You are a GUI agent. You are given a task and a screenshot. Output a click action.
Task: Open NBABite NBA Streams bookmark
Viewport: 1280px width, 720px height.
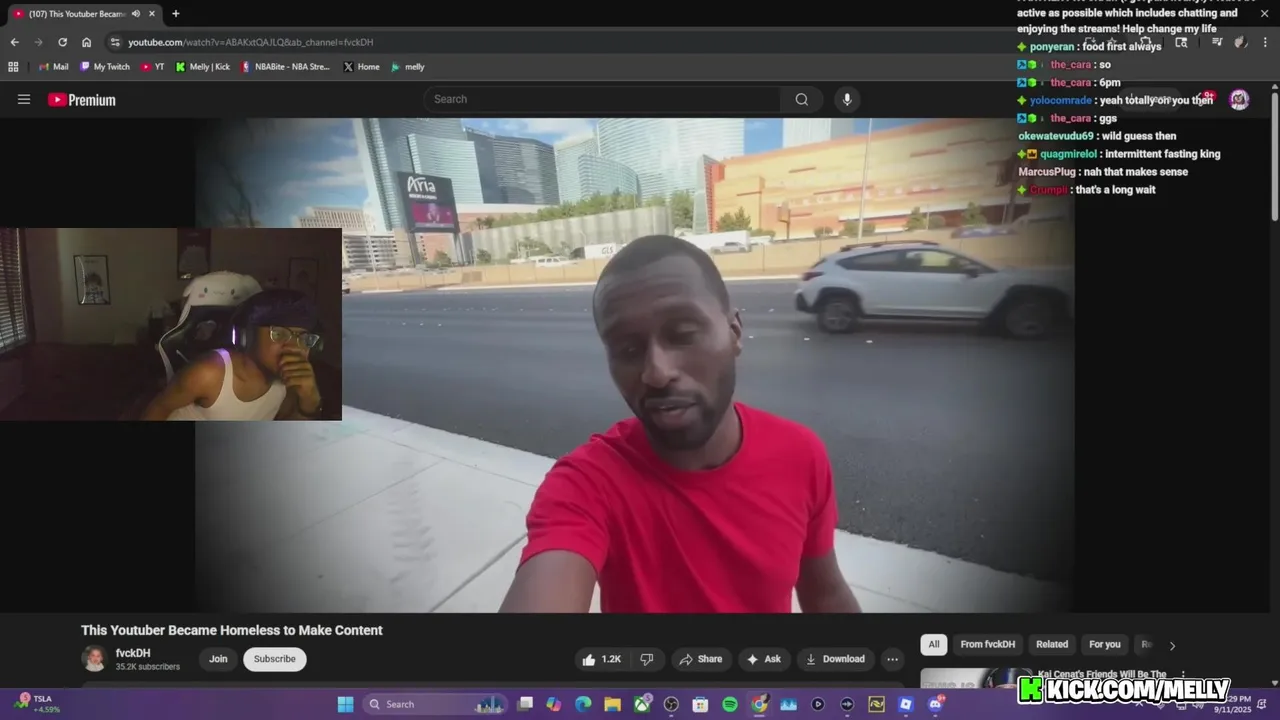tap(285, 67)
